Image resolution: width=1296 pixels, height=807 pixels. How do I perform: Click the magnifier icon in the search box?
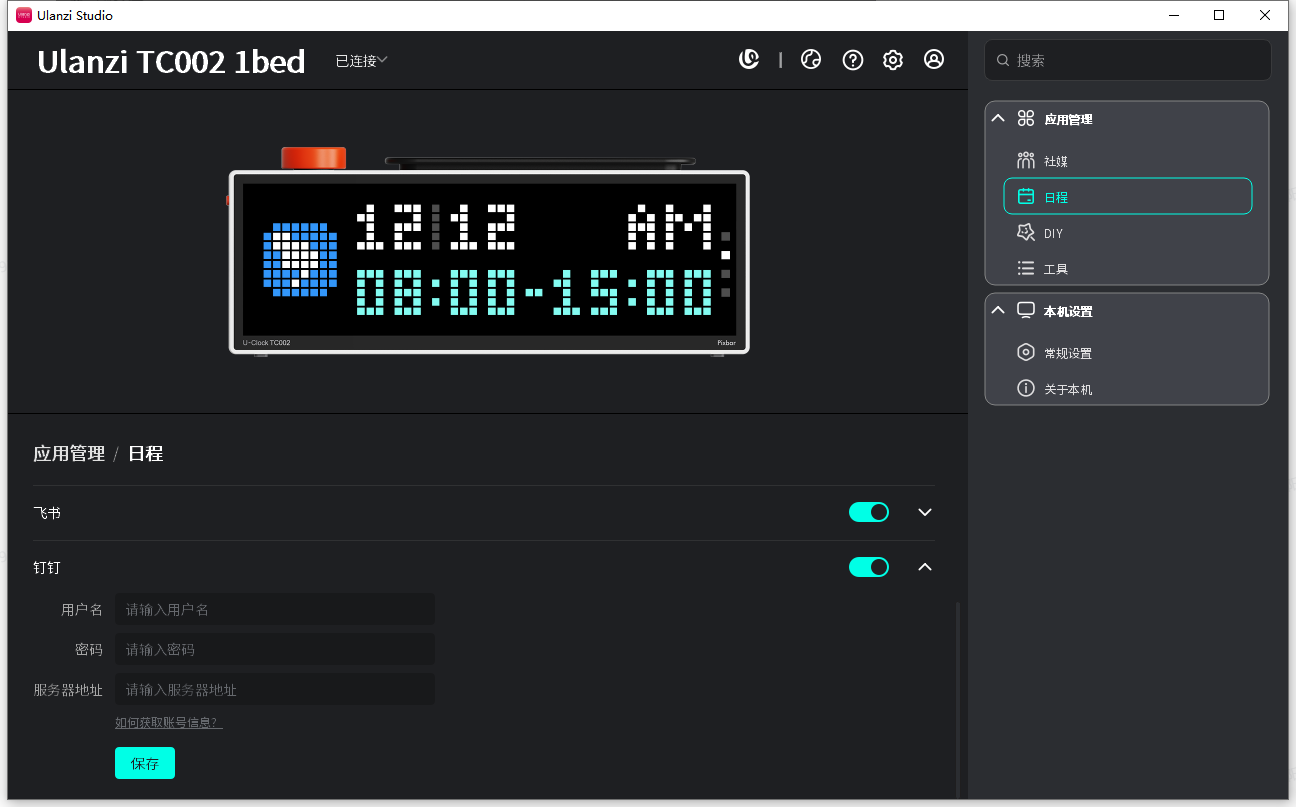tap(1003, 60)
